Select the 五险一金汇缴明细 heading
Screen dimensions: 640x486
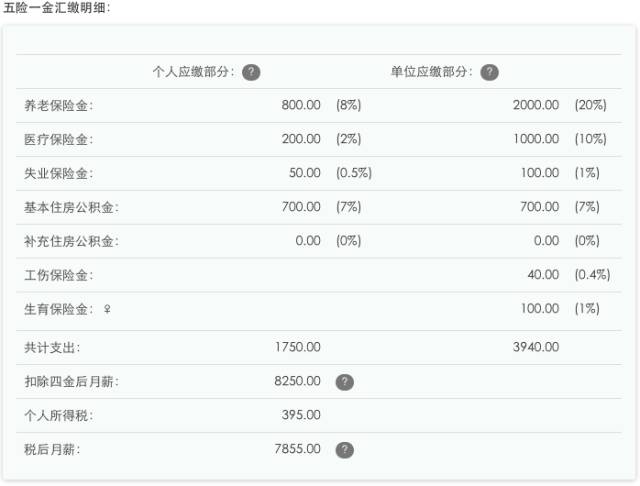point(57,8)
